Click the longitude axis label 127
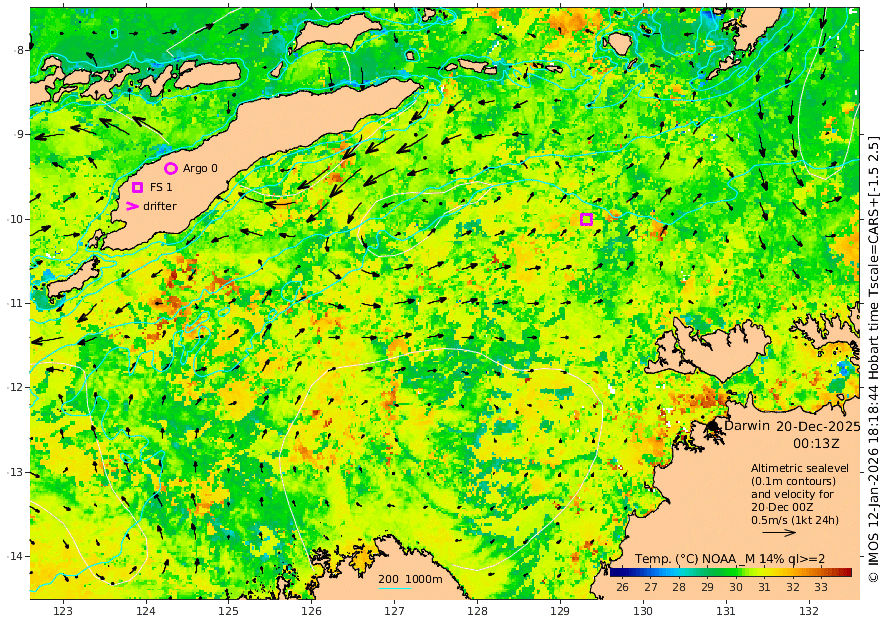The image size is (880, 630). click(395, 611)
